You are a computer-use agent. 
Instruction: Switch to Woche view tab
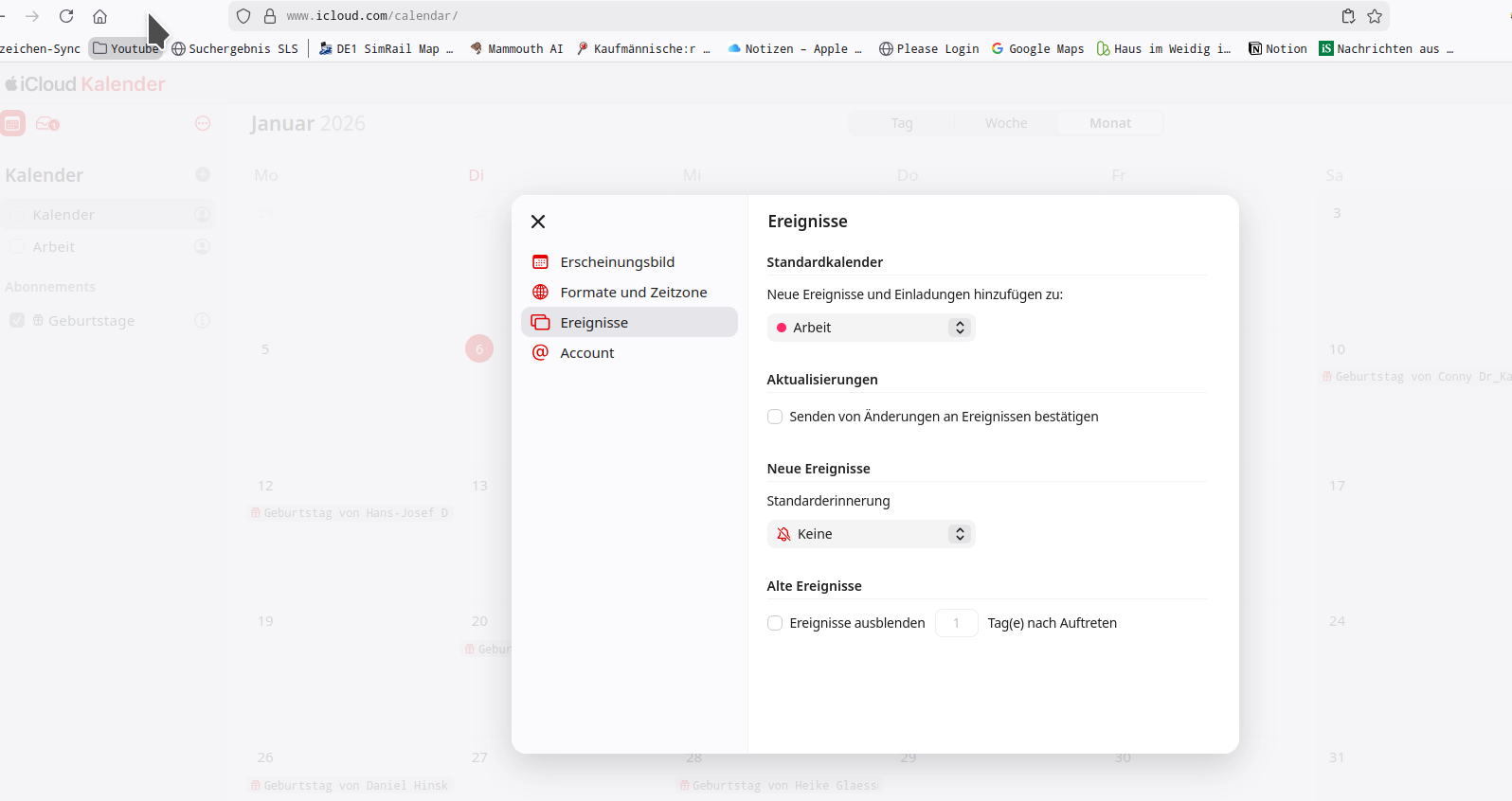click(1005, 123)
